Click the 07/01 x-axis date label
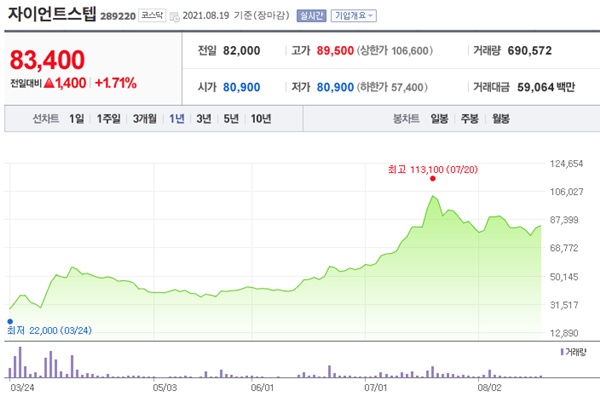This screenshot has height=396, width=600. 376,388
